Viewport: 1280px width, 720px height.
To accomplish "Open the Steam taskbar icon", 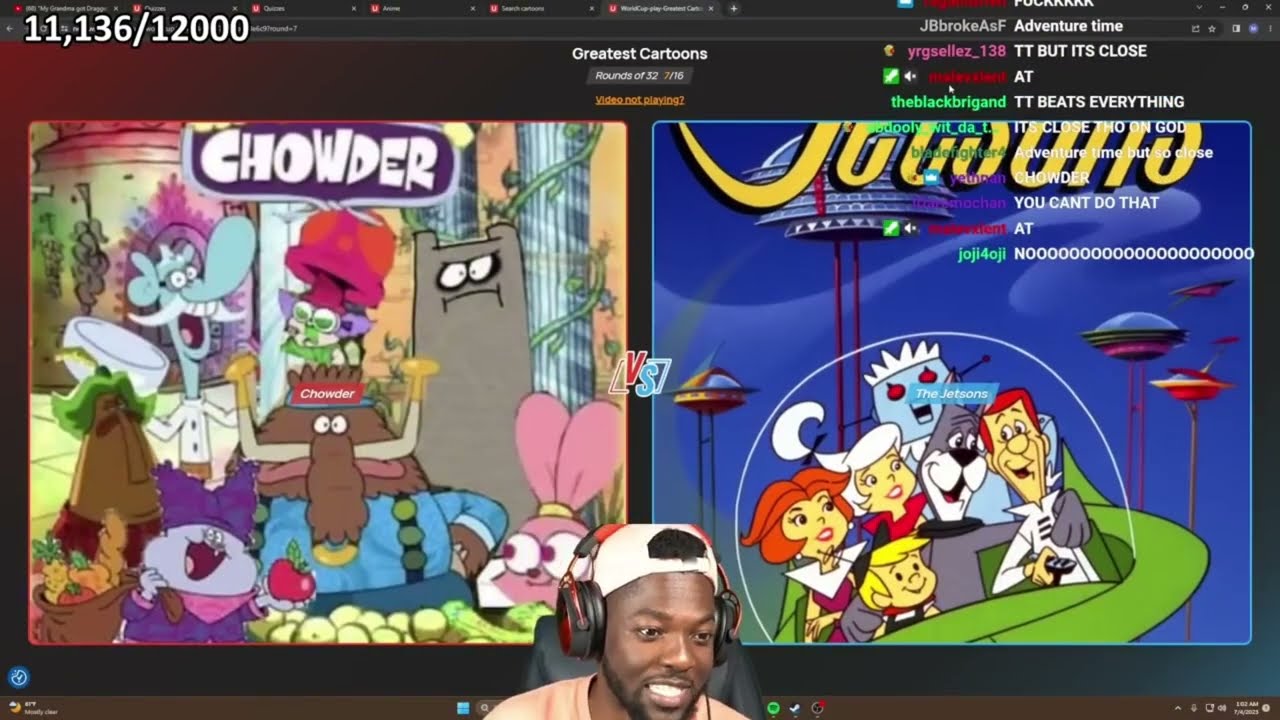I will [x=795, y=708].
